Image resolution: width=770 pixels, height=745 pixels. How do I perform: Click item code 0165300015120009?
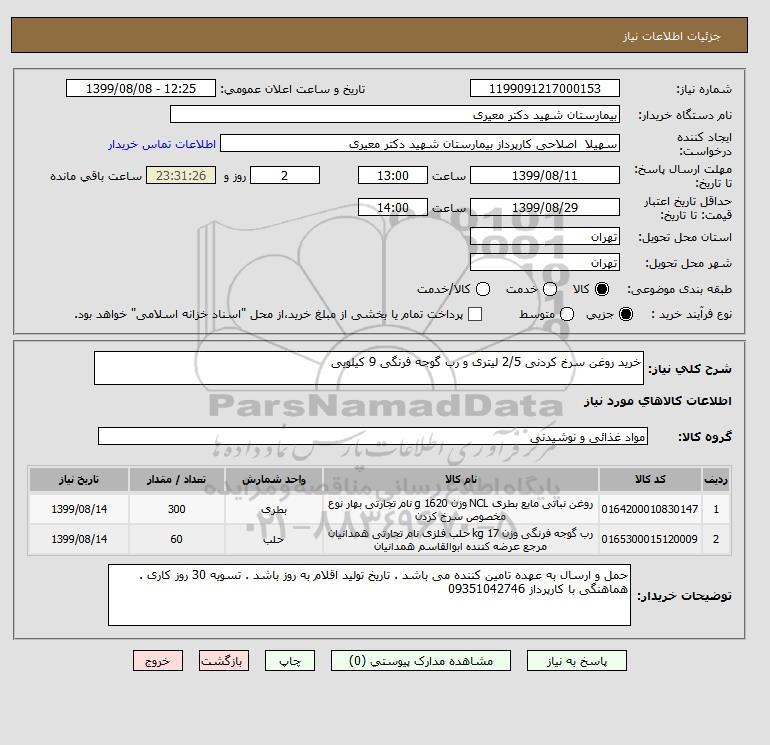point(650,539)
